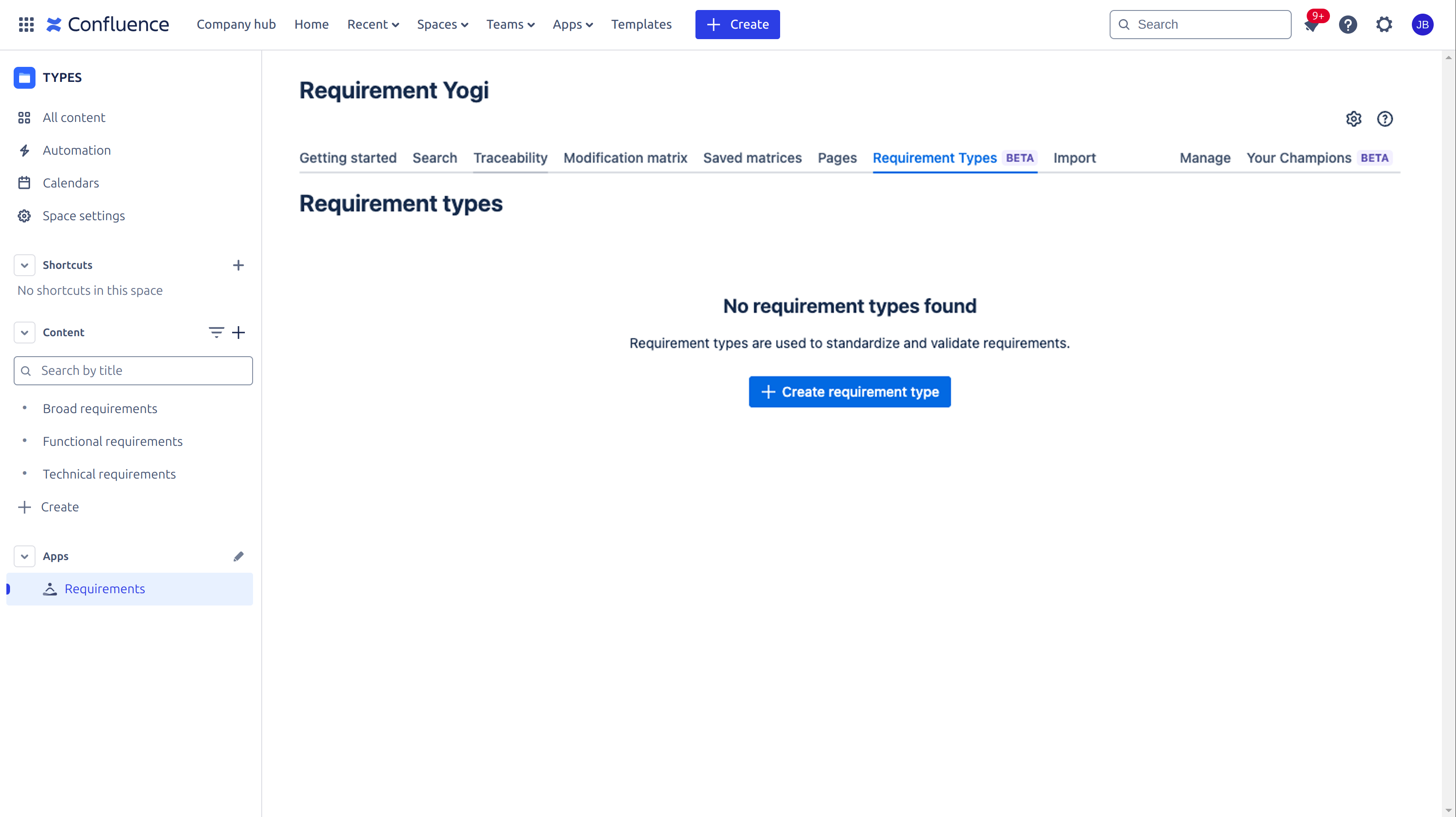Select the Automation lightning icon
Viewport: 1456px width, 817px height.
pos(24,150)
